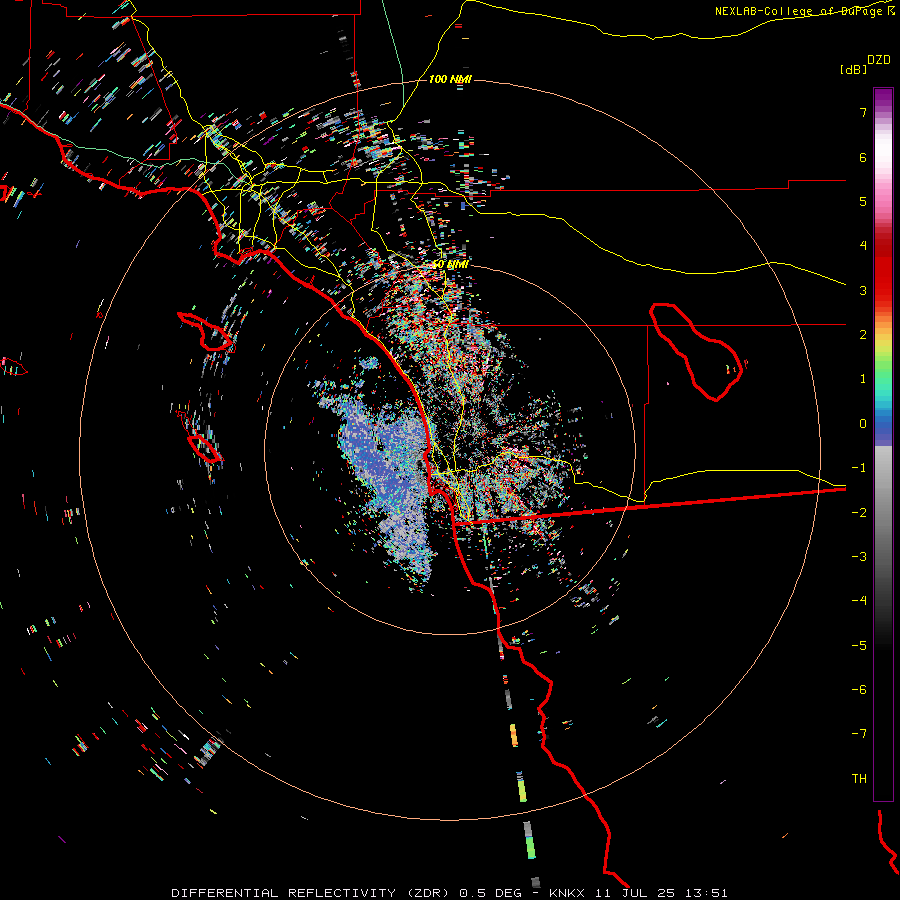Viewport: 900px width, 900px height.
Task: Select the 4 value on the scale
Action: [x=863, y=246]
